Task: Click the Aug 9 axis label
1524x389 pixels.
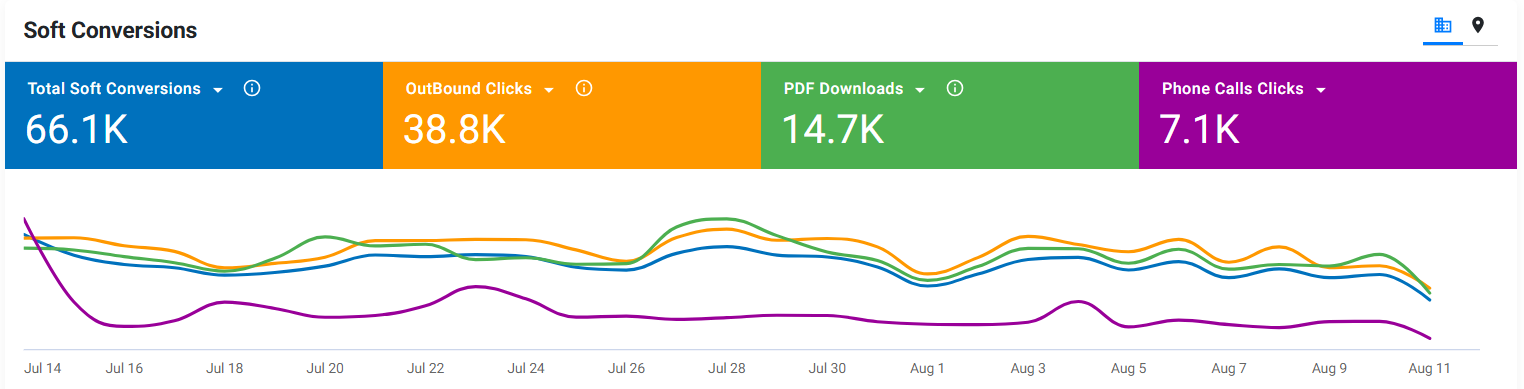Action: coord(1330,368)
